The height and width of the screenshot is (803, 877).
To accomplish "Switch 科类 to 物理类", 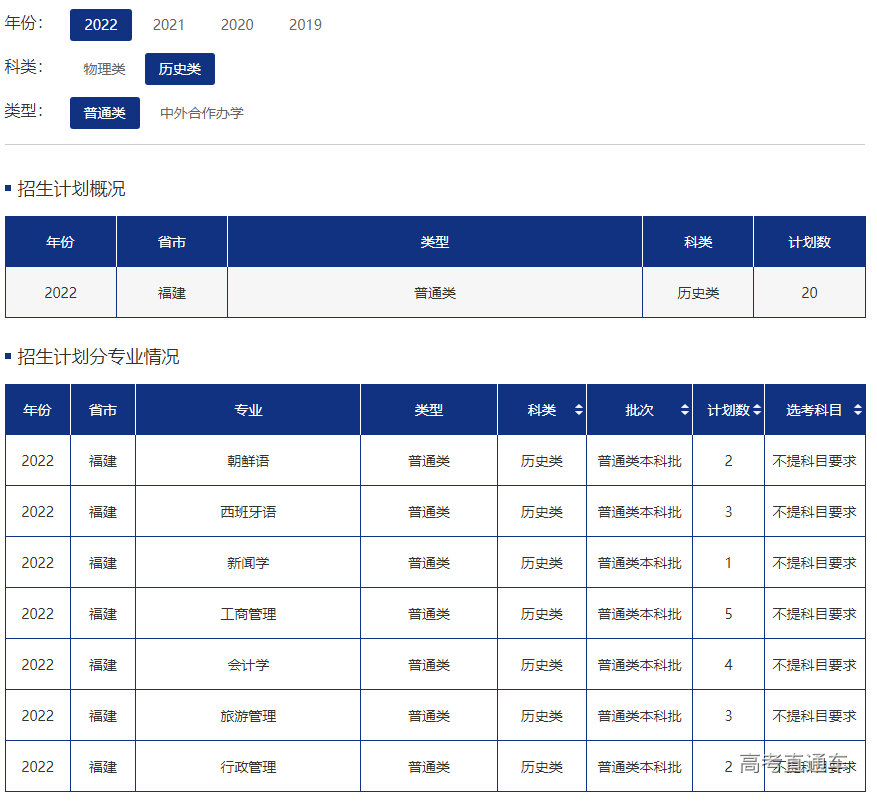I will click(x=103, y=68).
